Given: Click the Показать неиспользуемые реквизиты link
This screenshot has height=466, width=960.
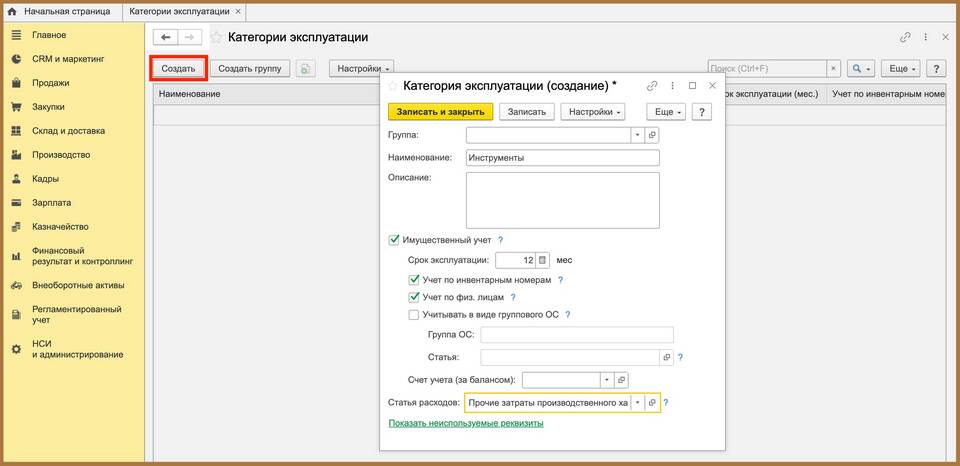Looking at the screenshot, I should [465, 424].
